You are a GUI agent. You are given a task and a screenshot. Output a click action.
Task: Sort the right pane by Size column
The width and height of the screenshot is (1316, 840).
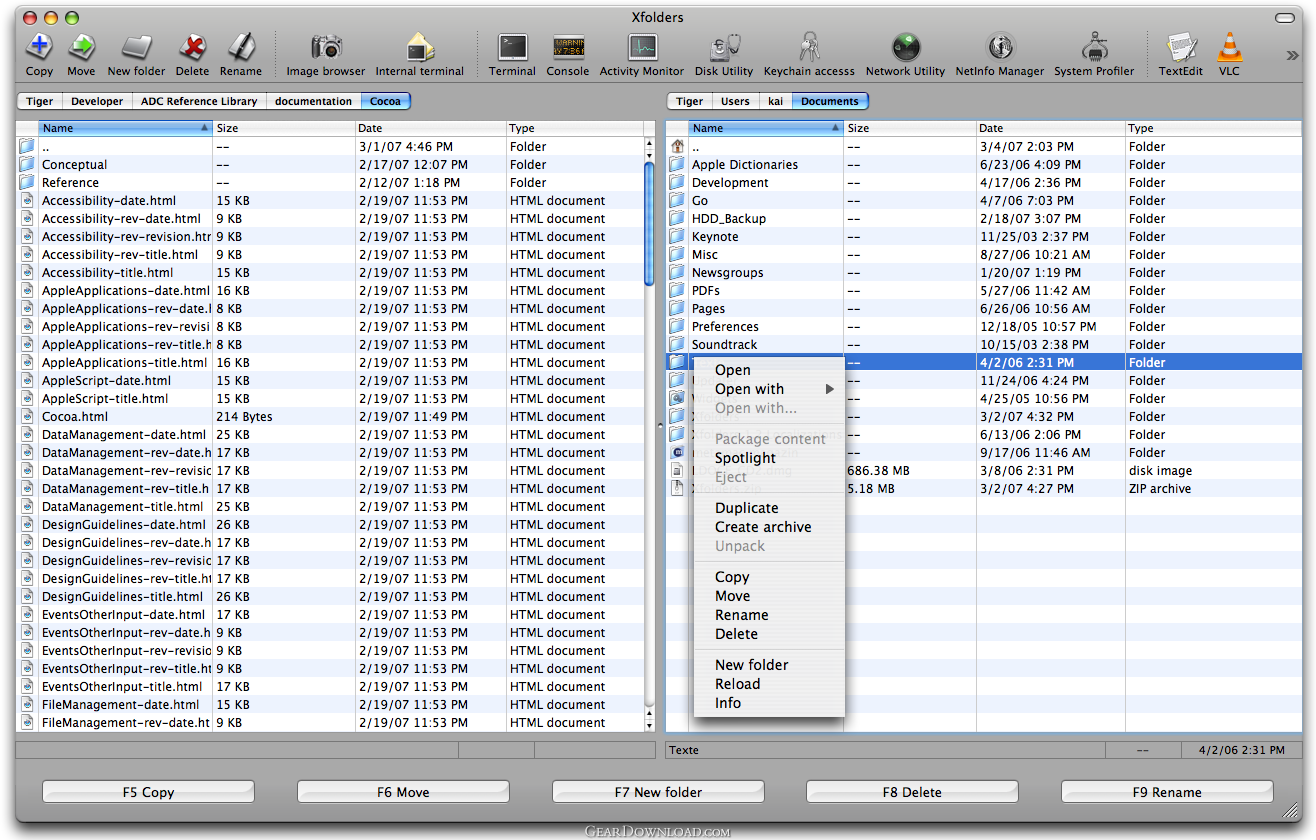coord(910,128)
